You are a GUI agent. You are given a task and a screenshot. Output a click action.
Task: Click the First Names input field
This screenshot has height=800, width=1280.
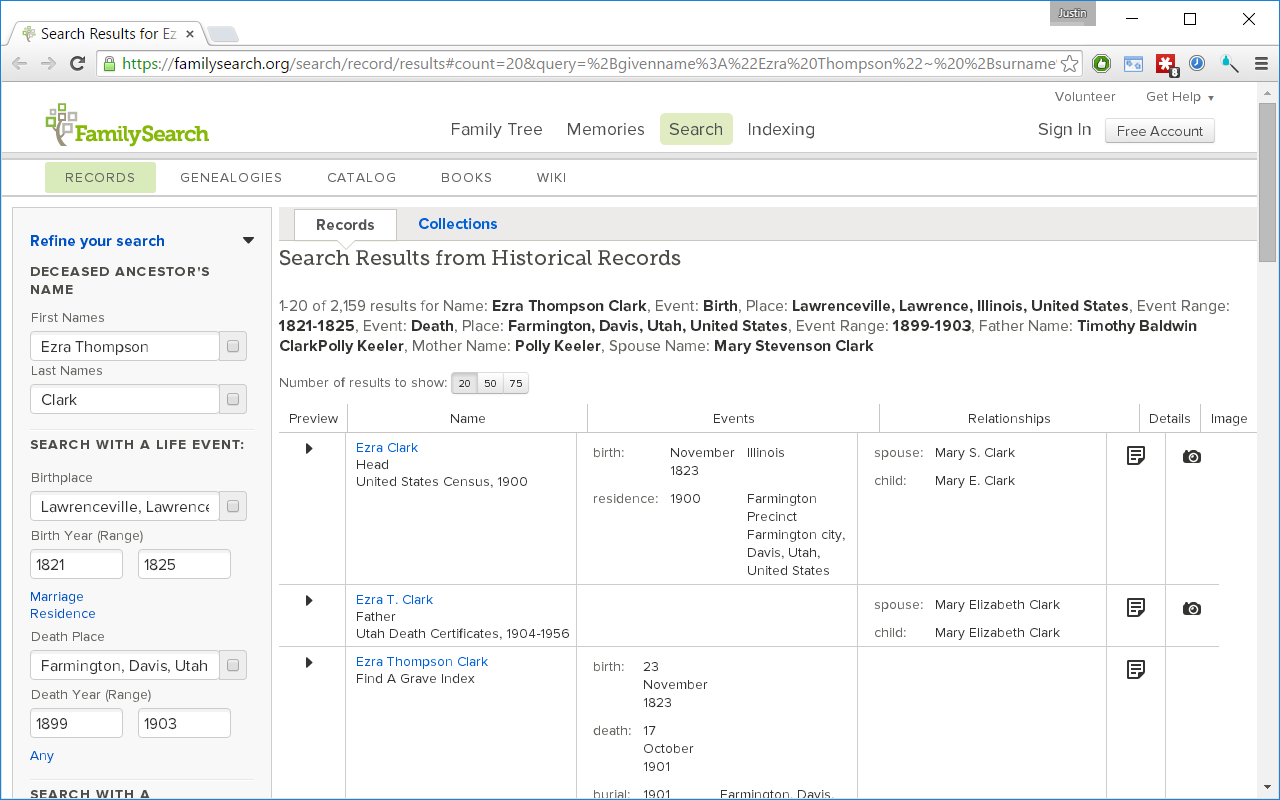(125, 346)
